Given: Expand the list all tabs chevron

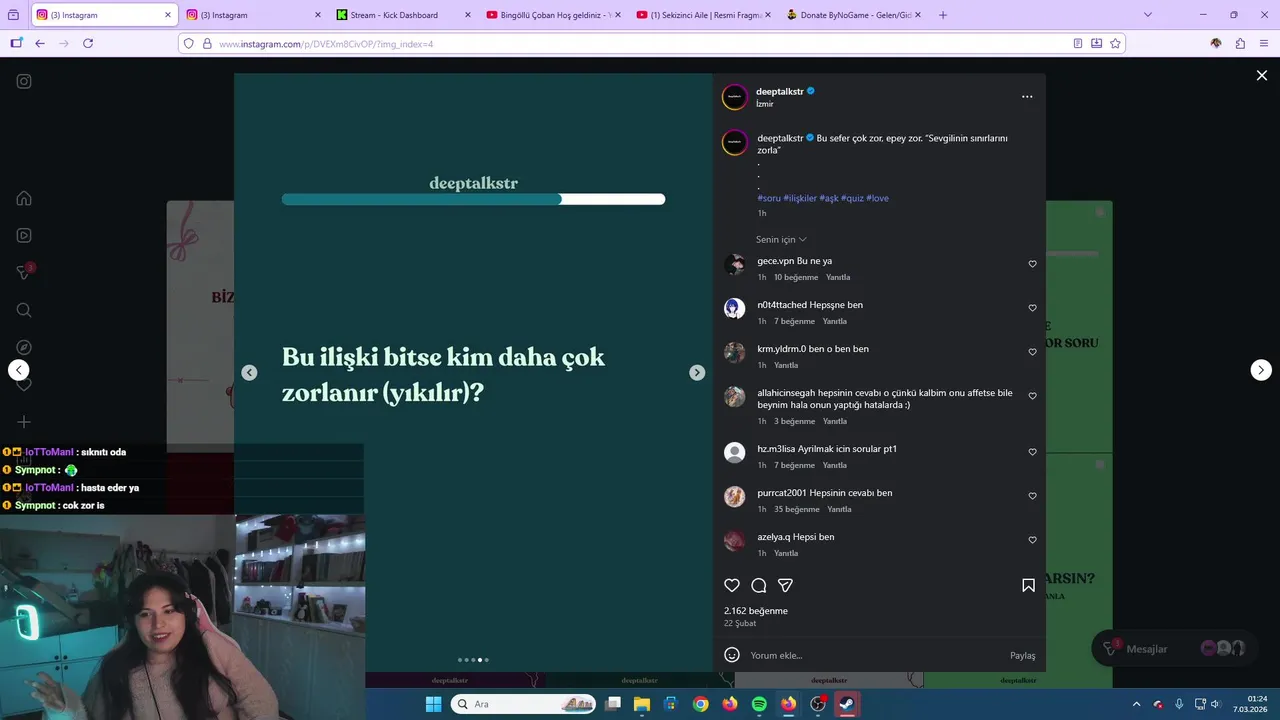Looking at the screenshot, I should point(1147,15).
